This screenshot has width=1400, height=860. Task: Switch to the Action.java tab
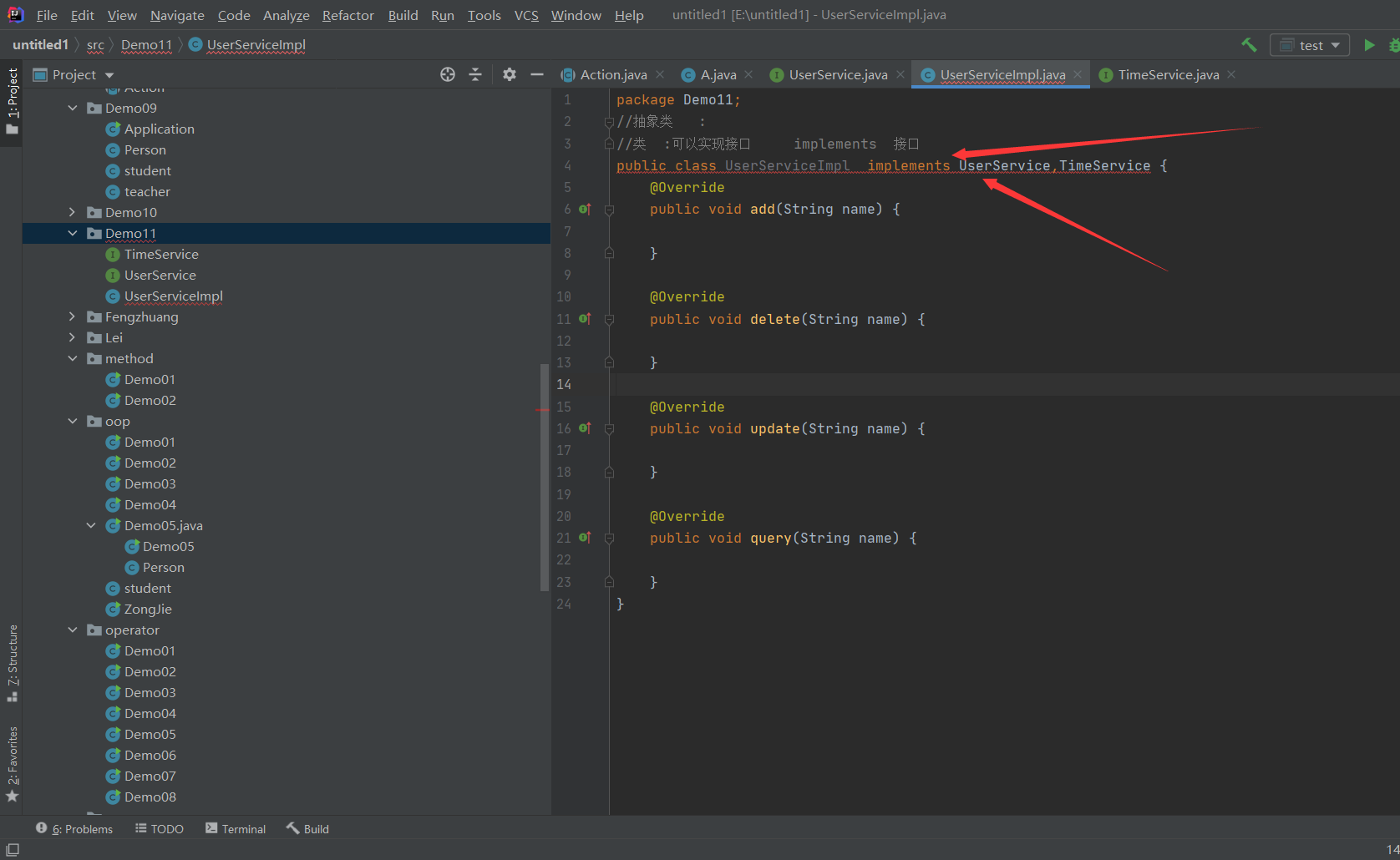pyautogui.click(x=612, y=74)
